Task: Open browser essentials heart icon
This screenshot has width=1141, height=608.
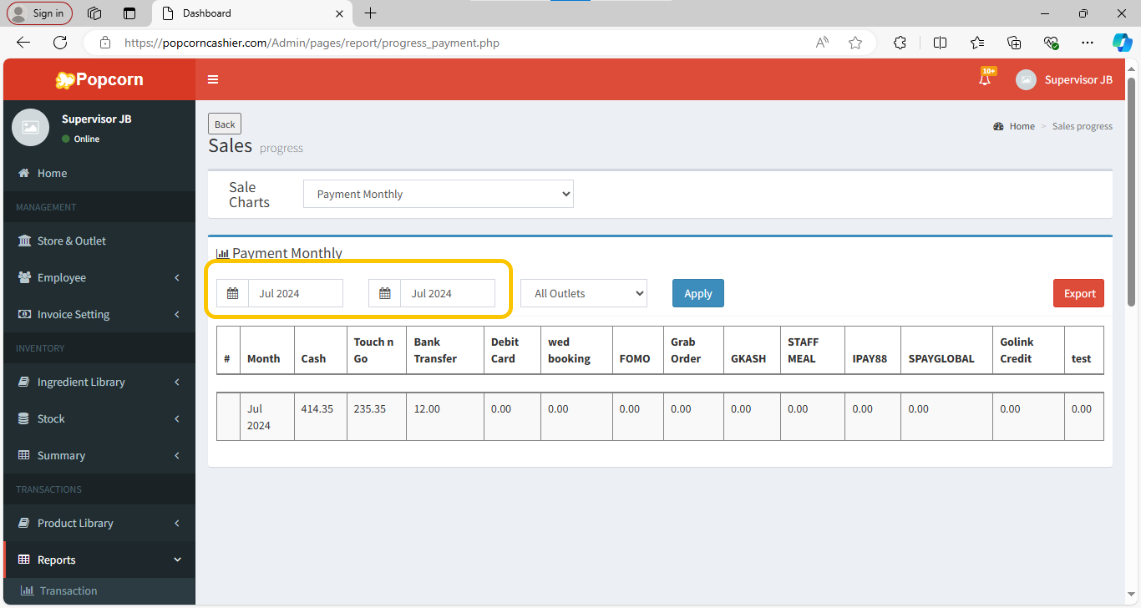Action: coord(1051,43)
